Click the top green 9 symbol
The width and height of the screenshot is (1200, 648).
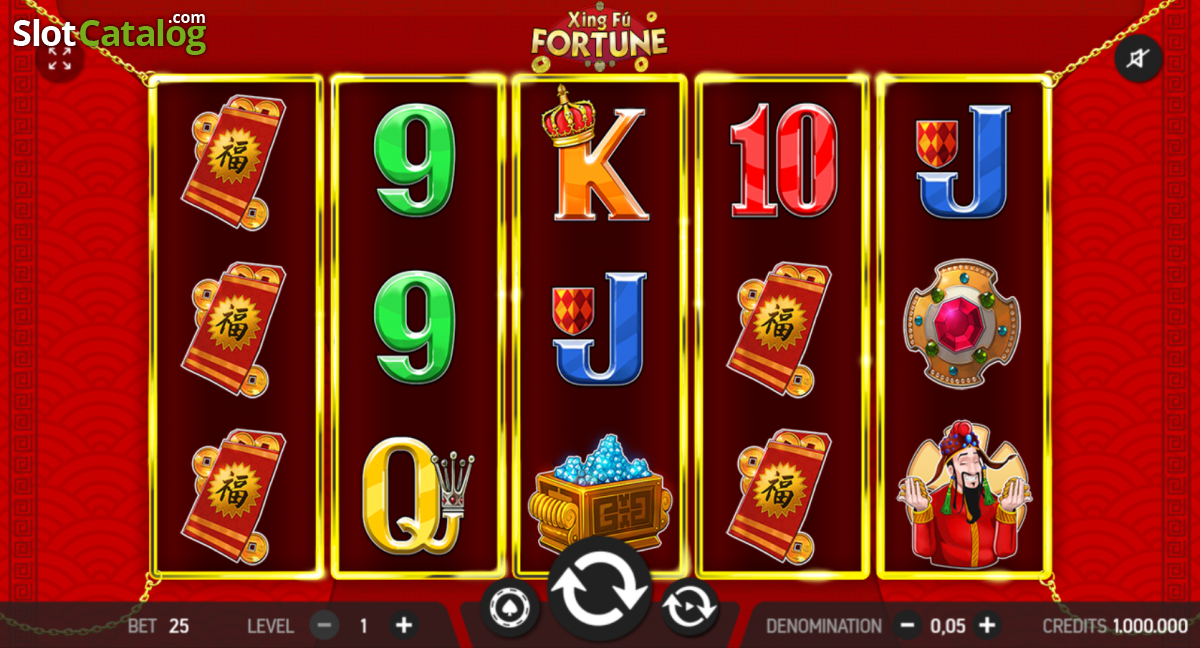pyautogui.click(x=414, y=160)
